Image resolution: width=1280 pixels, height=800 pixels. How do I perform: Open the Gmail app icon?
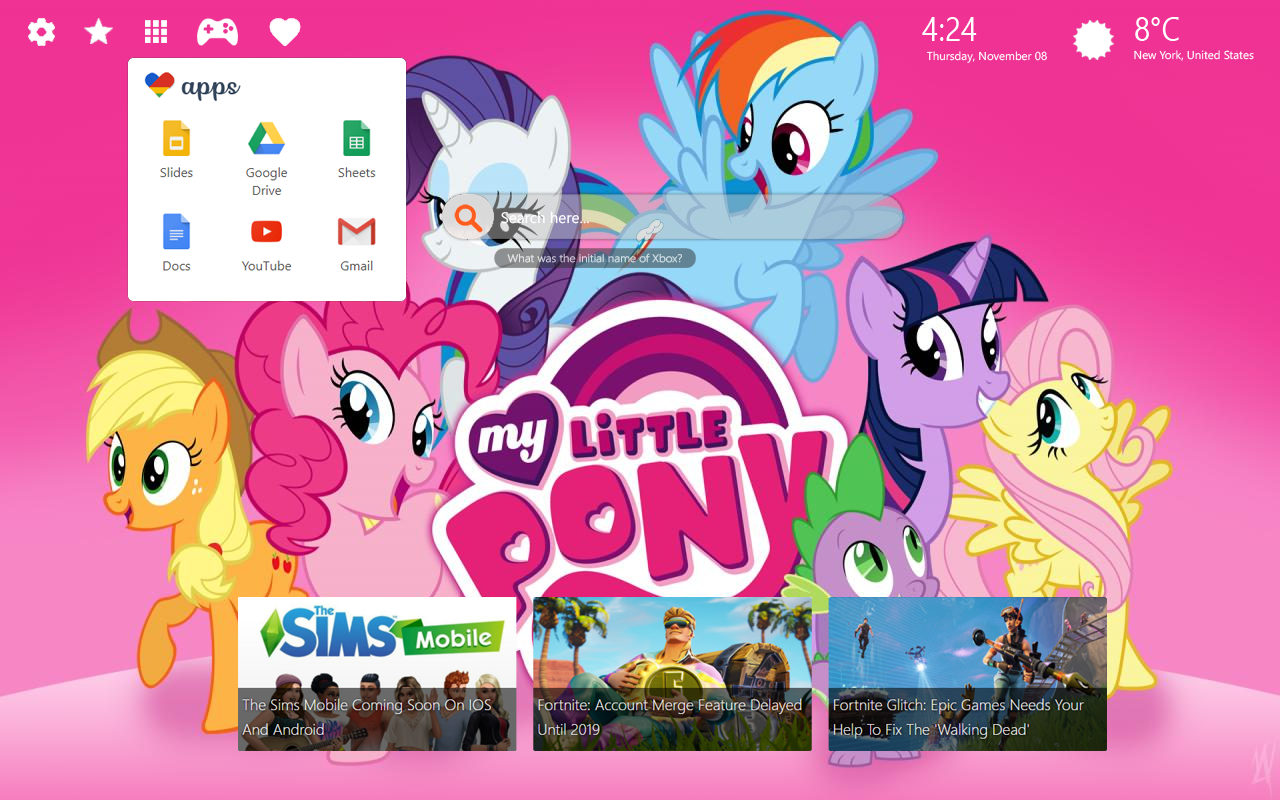[357, 232]
